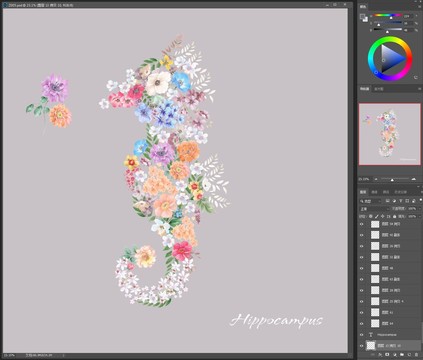Click the layer style fx icon
The width and height of the screenshot is (423, 360).
click(x=380, y=354)
